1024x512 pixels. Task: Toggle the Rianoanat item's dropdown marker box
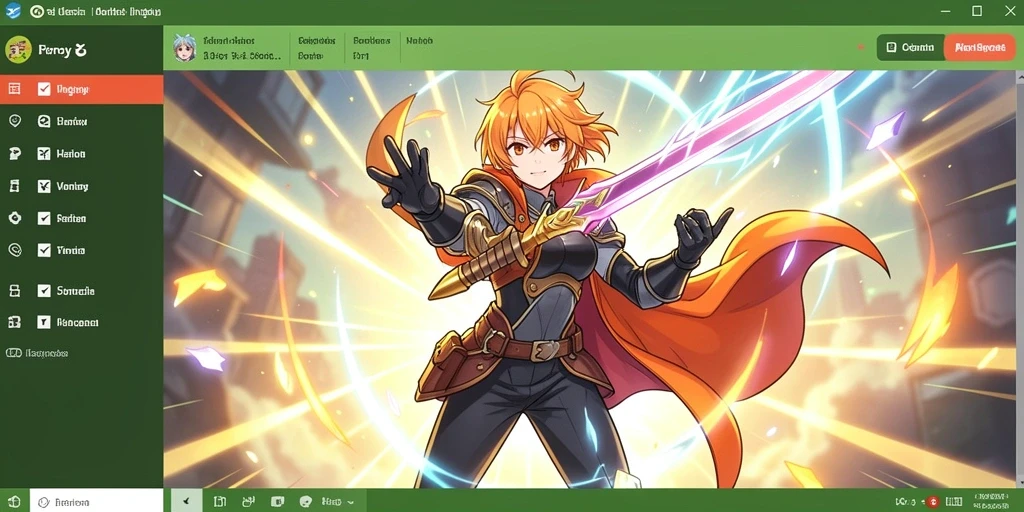pos(44,322)
